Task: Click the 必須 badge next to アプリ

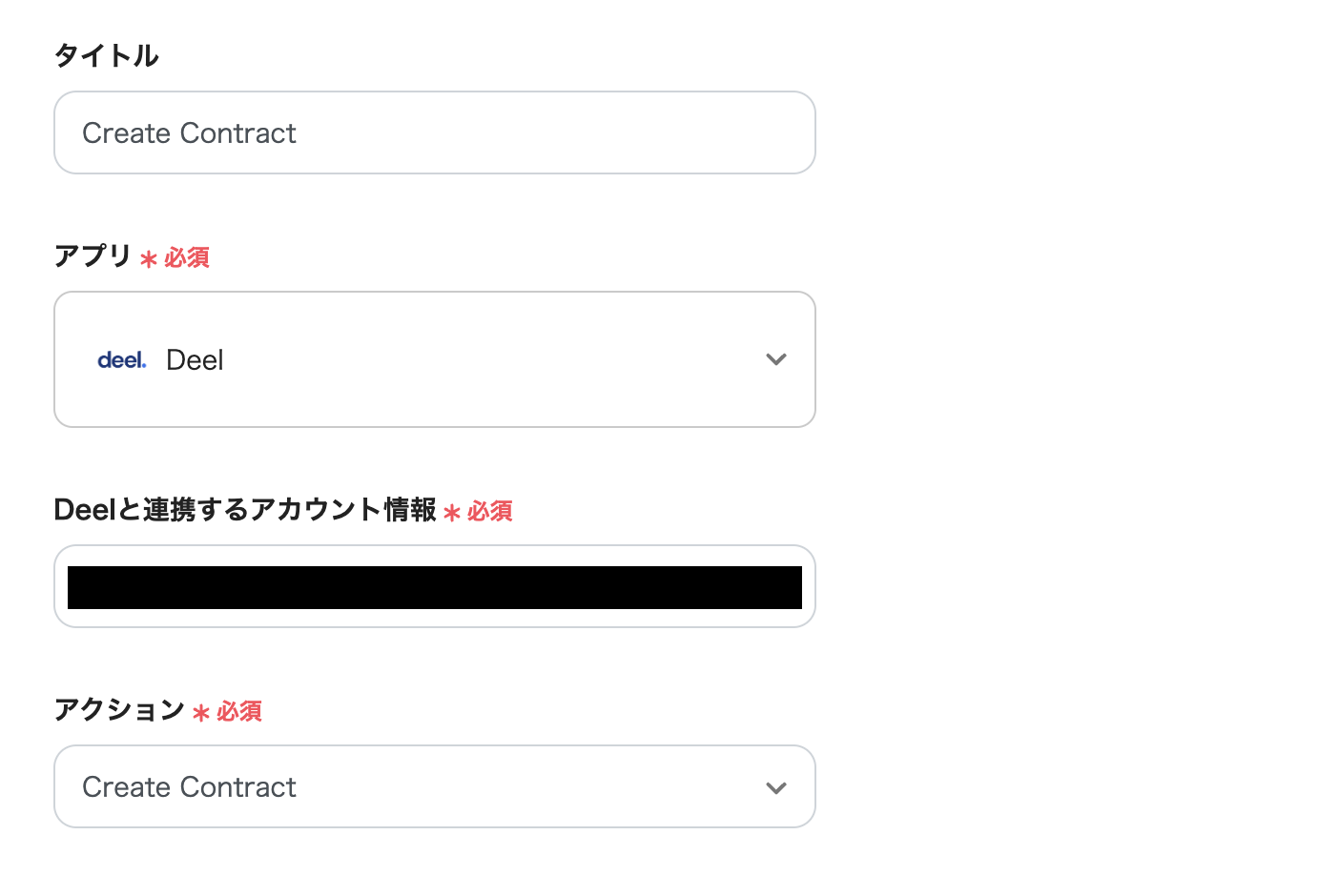Action: [187, 257]
